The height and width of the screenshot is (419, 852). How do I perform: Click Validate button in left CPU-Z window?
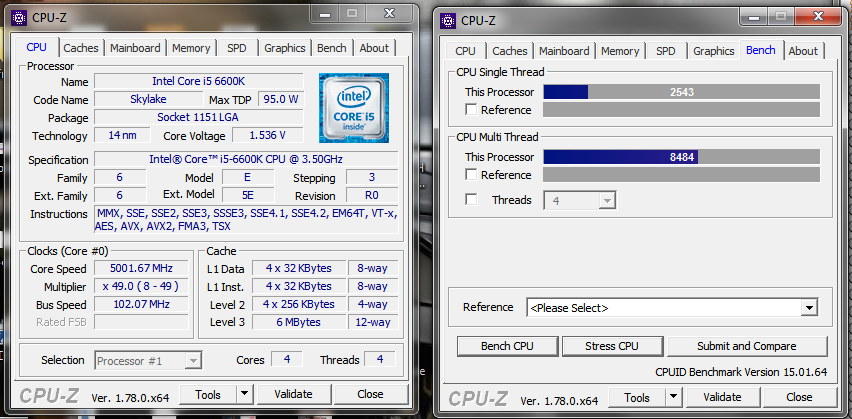coord(293,394)
